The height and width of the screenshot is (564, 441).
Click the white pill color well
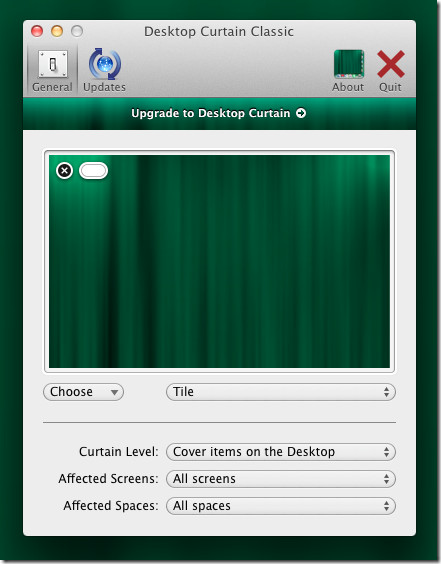(94, 170)
